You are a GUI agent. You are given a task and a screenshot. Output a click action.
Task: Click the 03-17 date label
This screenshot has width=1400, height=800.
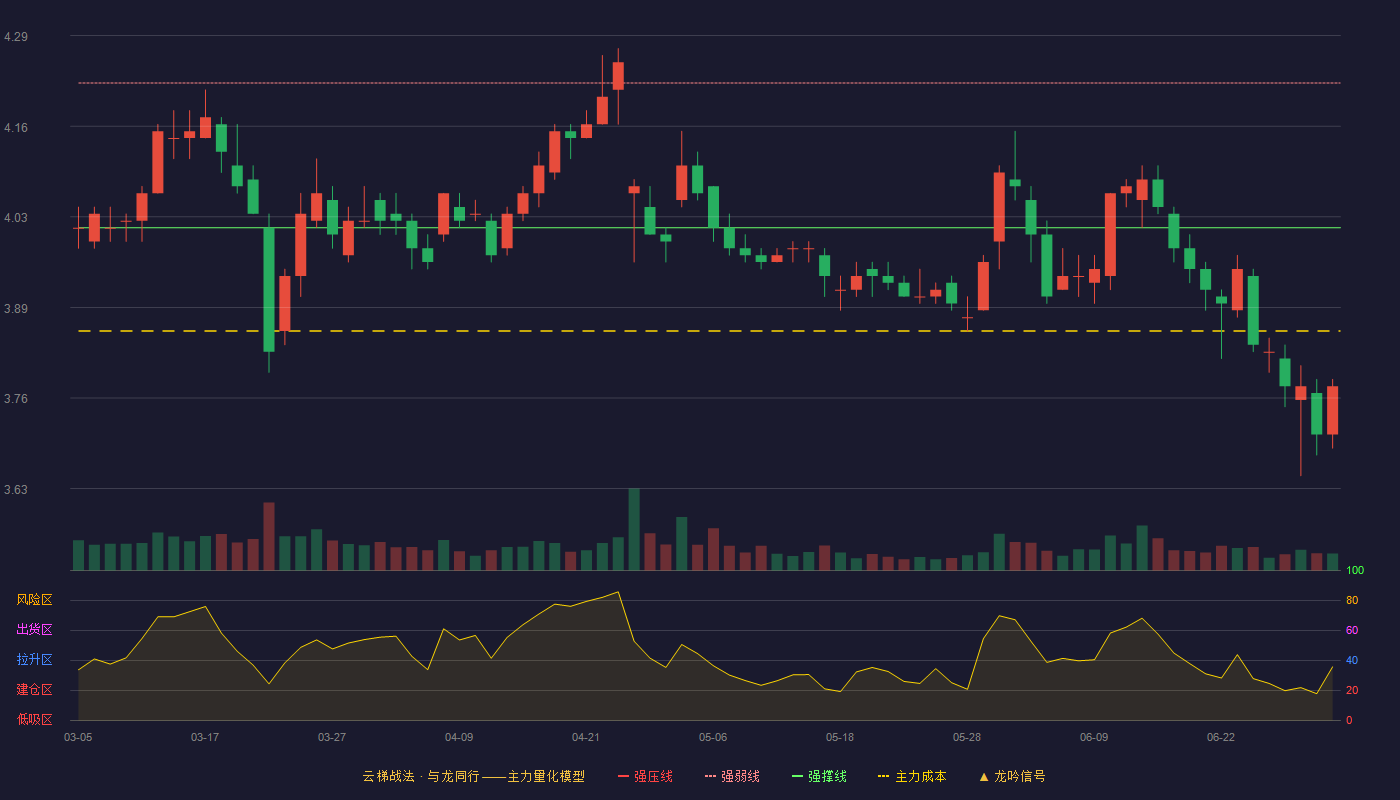tap(205, 737)
